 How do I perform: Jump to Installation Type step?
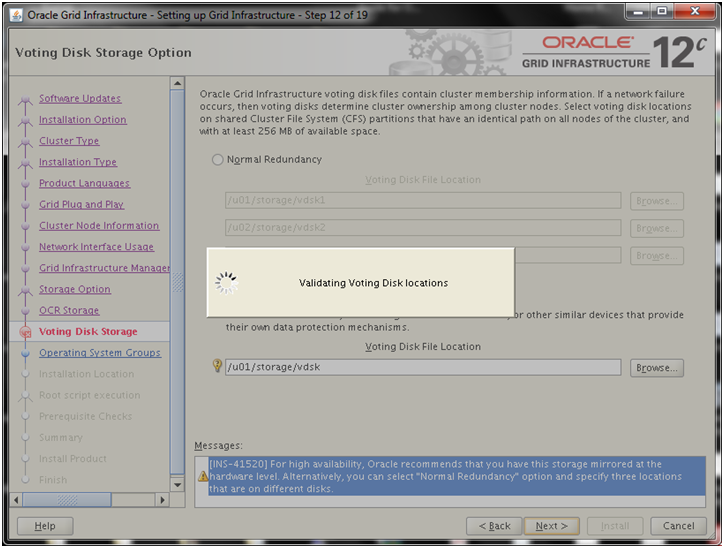(78, 162)
